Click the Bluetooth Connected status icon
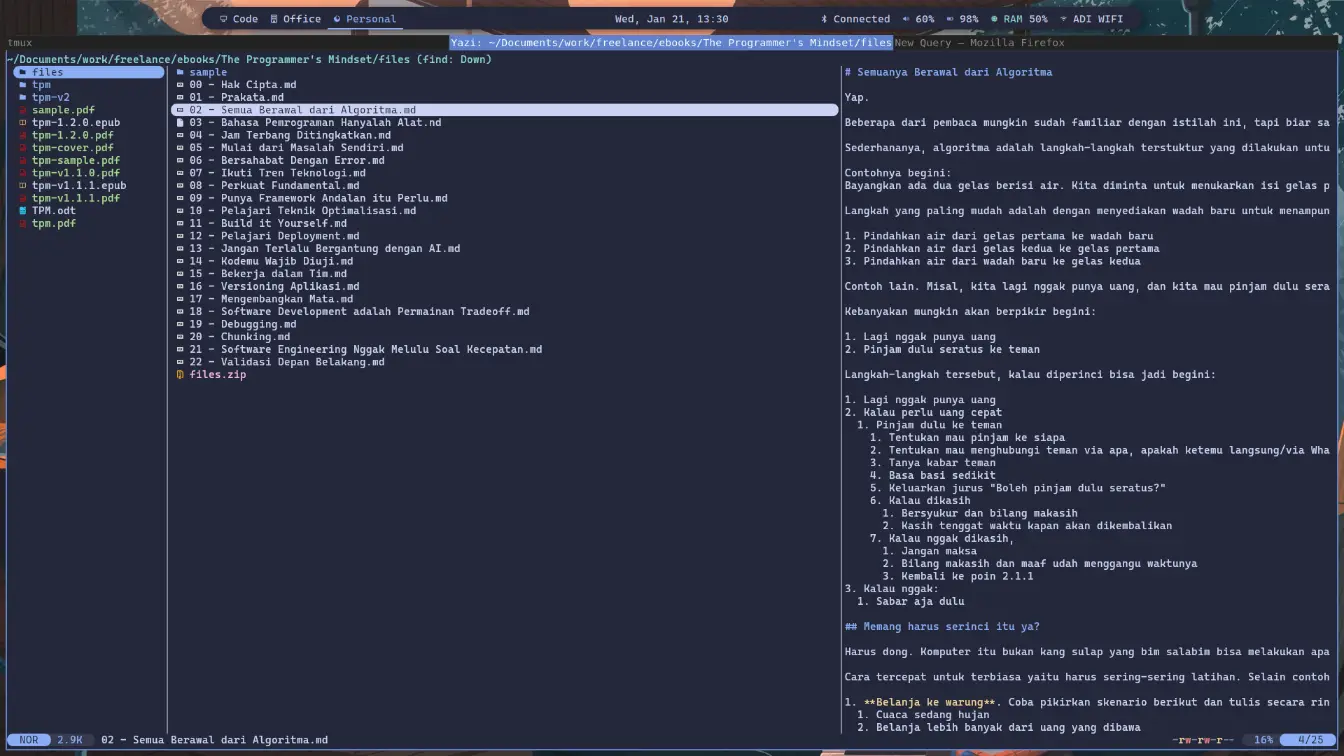The width and height of the screenshot is (1344, 756). point(824,19)
